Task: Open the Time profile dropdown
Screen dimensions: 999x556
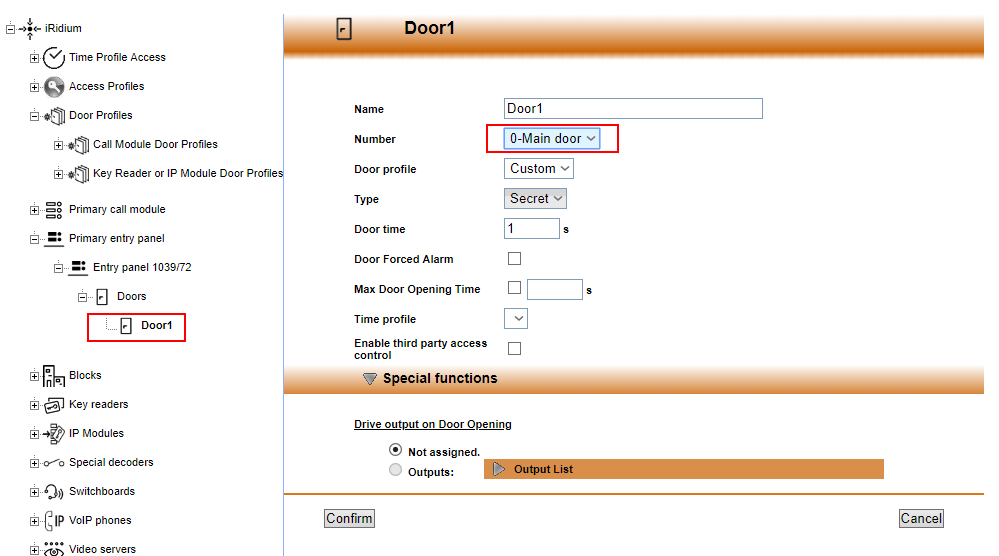Action: pyautogui.click(x=515, y=318)
